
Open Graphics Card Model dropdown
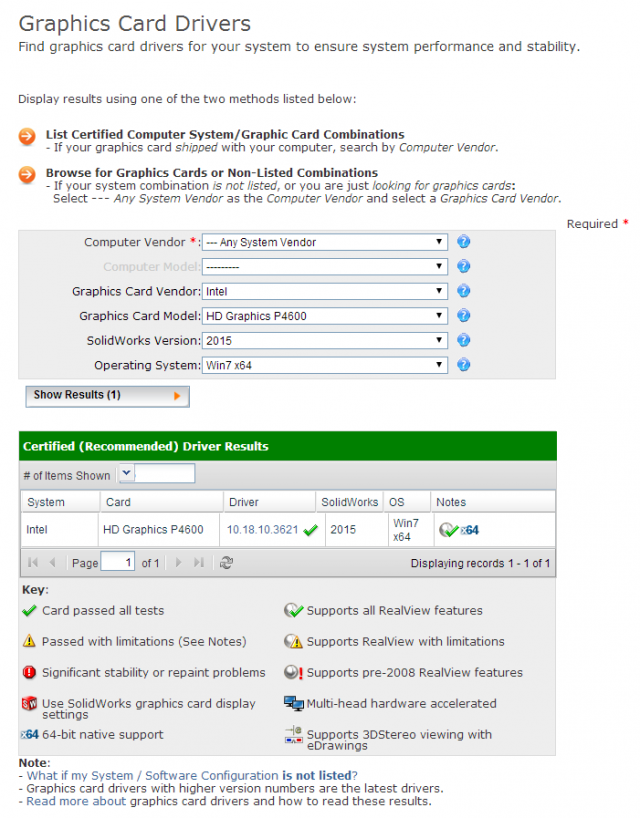(x=325, y=315)
